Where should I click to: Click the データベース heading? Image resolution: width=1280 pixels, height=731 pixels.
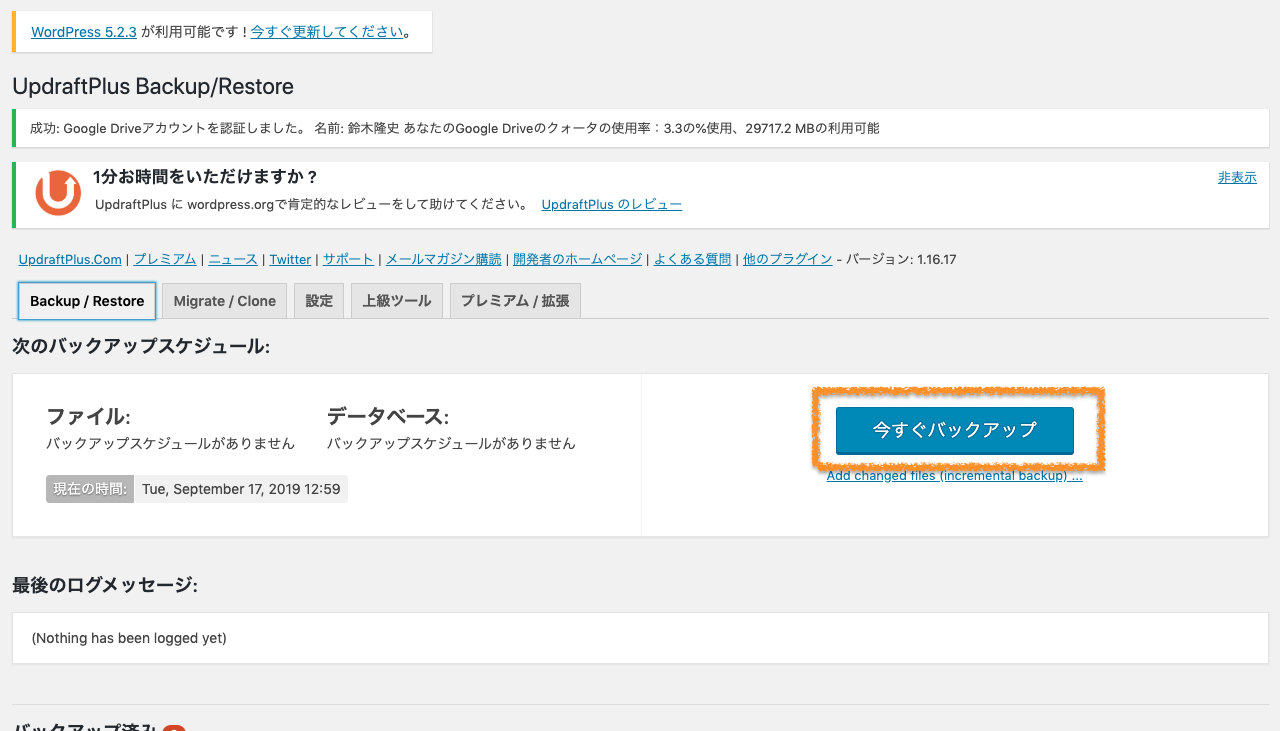[x=388, y=417]
